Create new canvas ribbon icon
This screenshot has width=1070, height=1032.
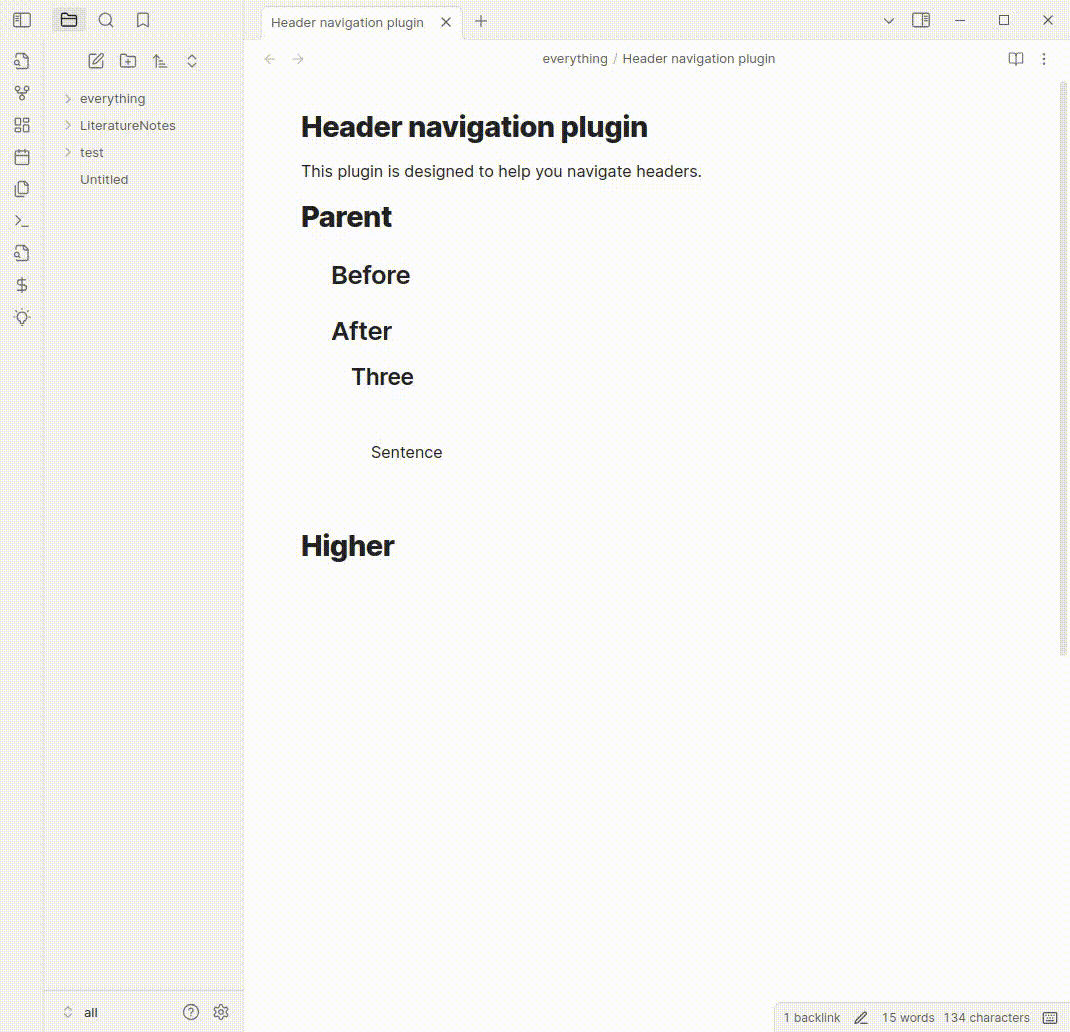point(22,125)
